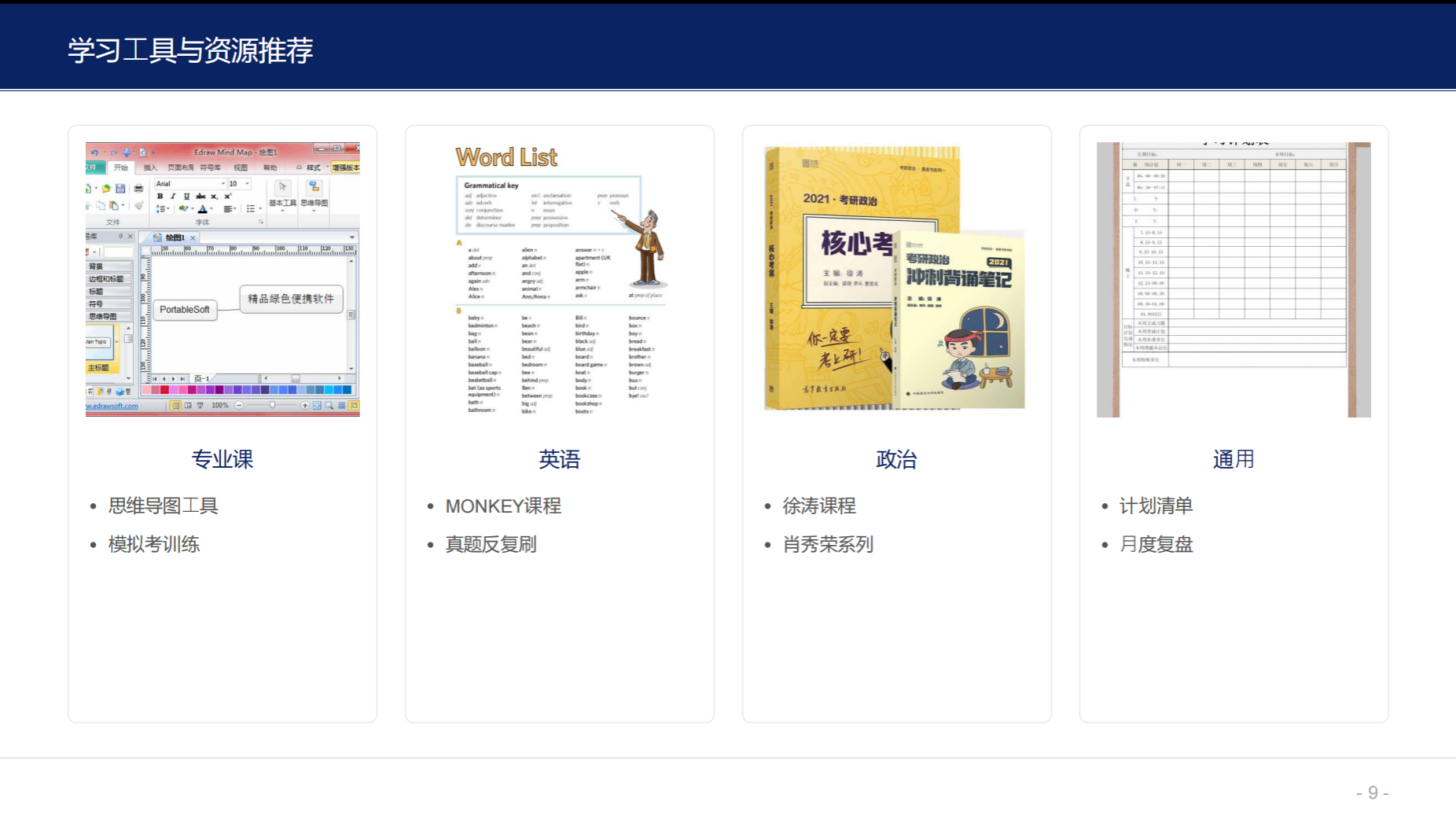Click the Bold icon in Edraw toolbar

[x=160, y=197]
